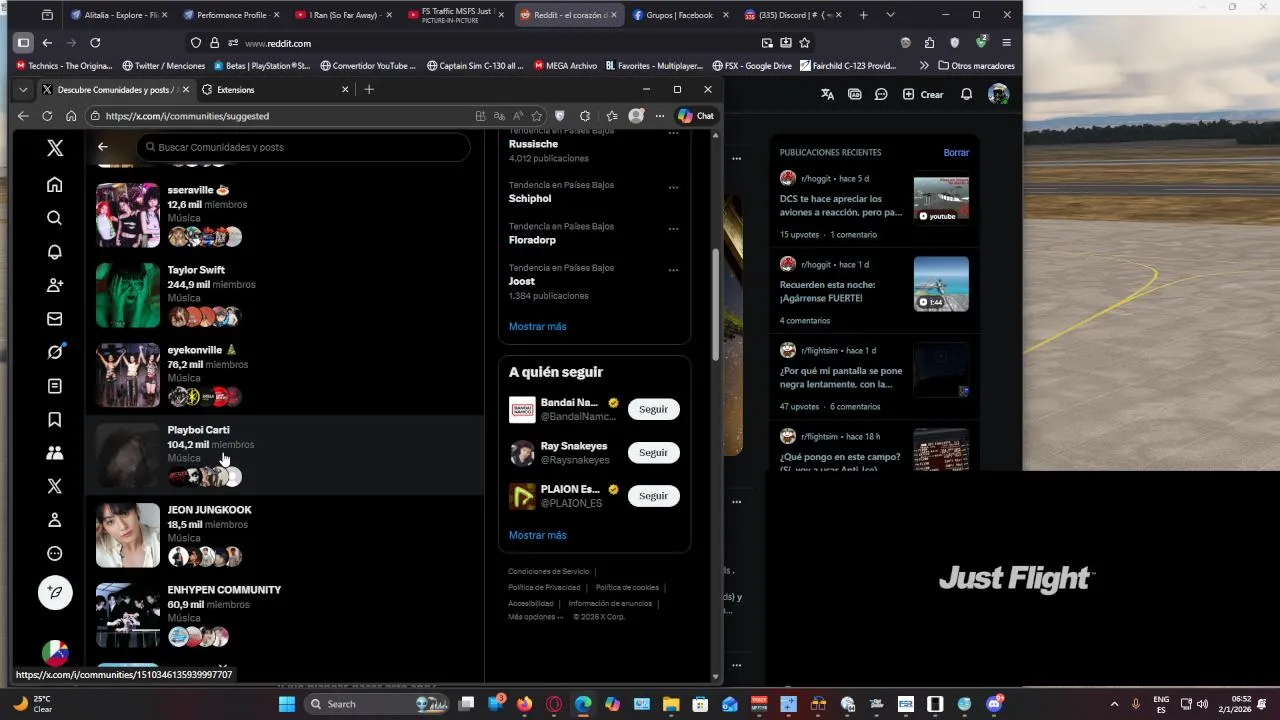Follow Bandai Namco with Seguir button
This screenshot has height=720, width=1280.
654,409
